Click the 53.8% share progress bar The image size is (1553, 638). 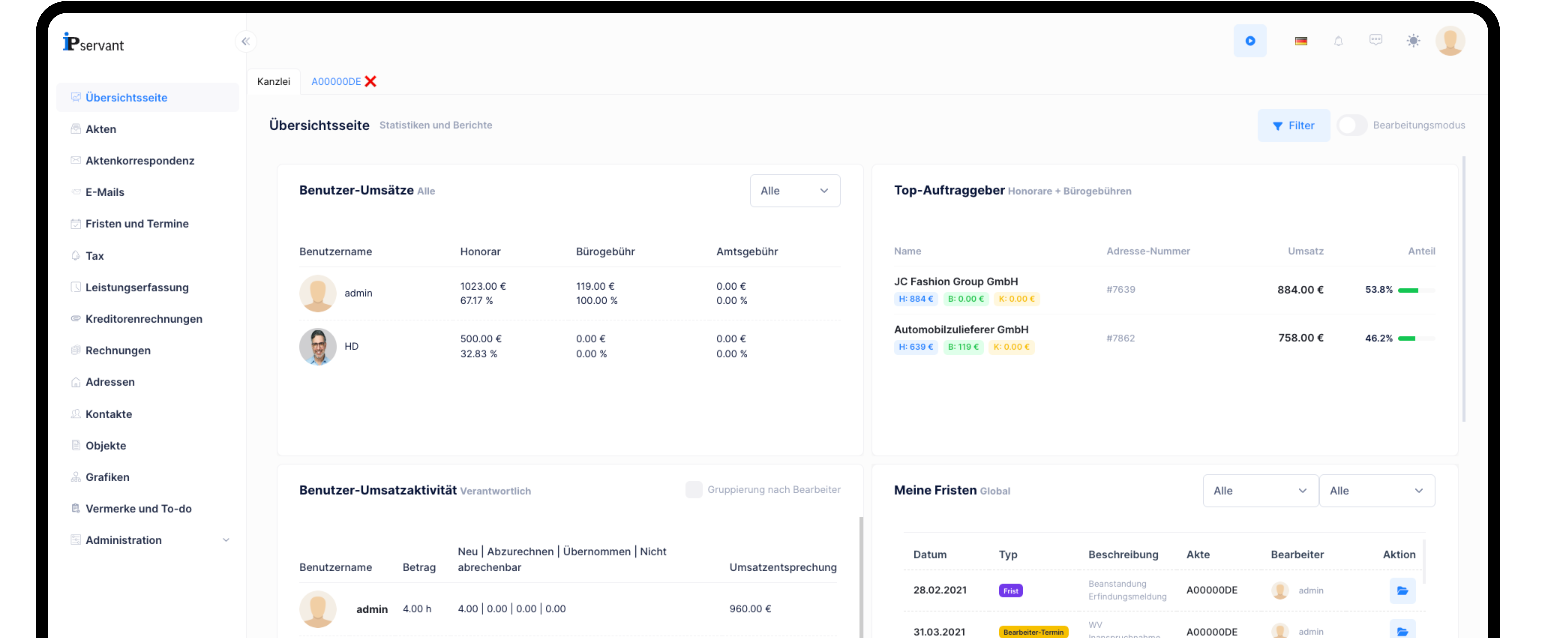click(x=1416, y=290)
